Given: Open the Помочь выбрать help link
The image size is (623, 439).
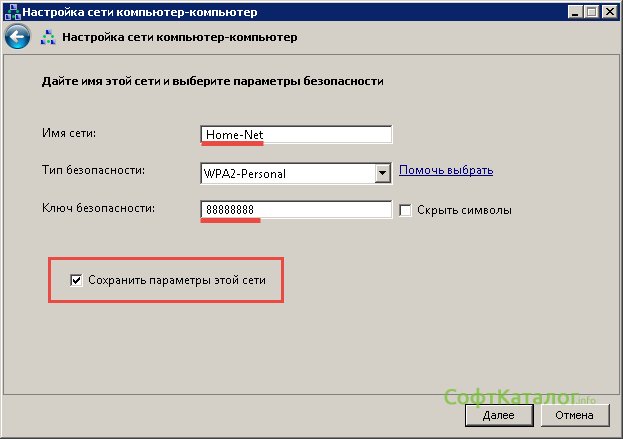Looking at the screenshot, I should (446, 171).
